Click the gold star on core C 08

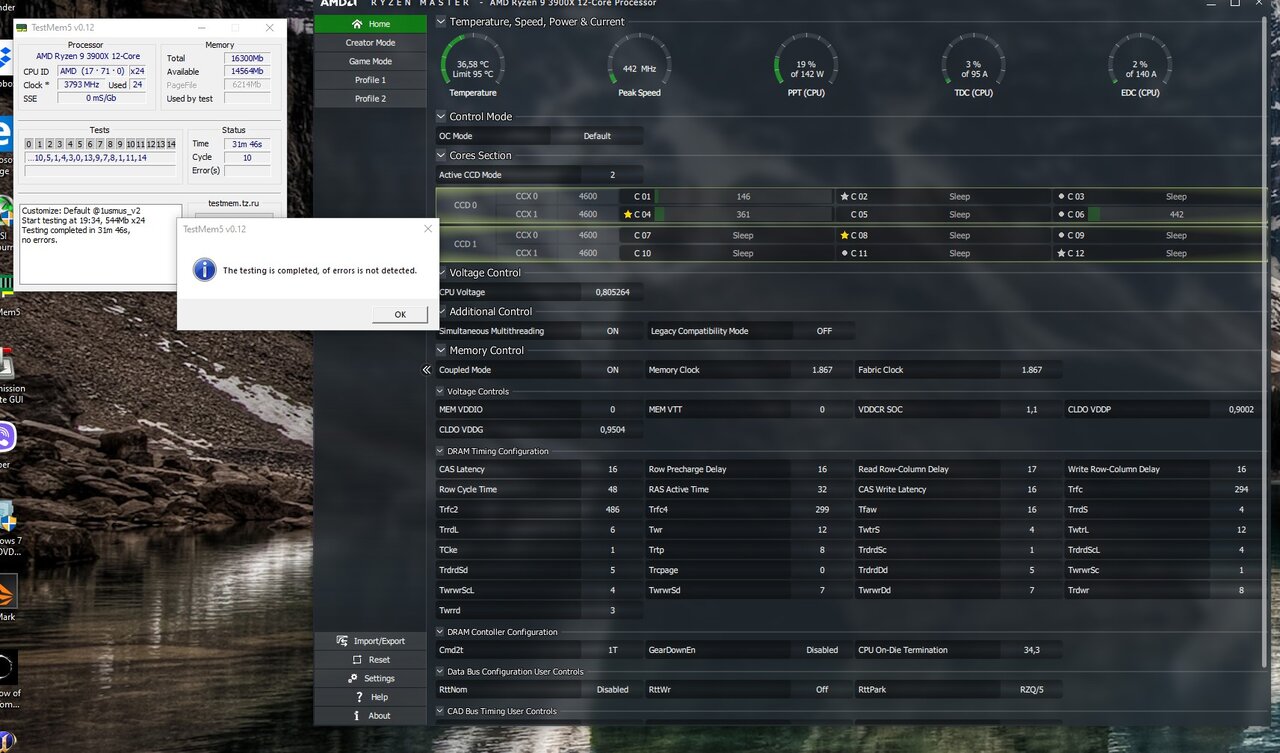(845, 235)
